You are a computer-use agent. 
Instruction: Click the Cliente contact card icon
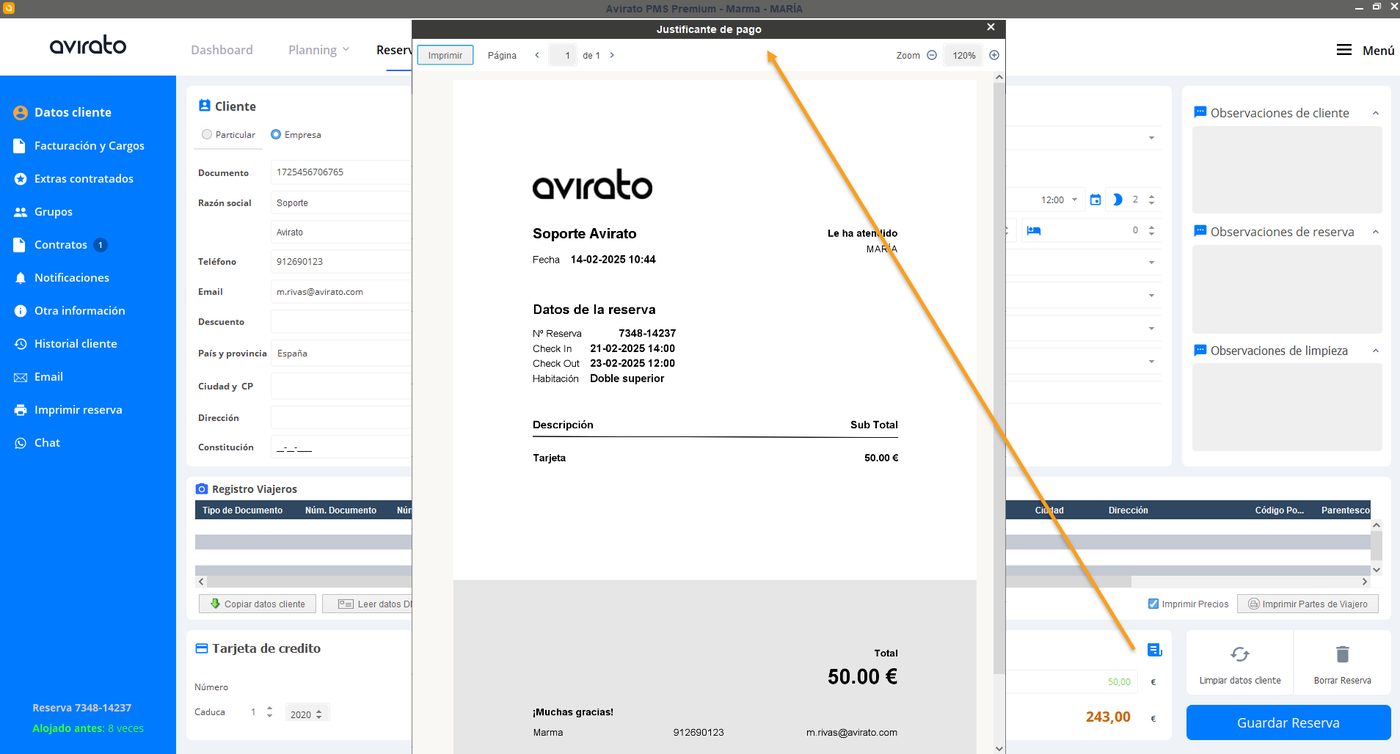(205, 105)
